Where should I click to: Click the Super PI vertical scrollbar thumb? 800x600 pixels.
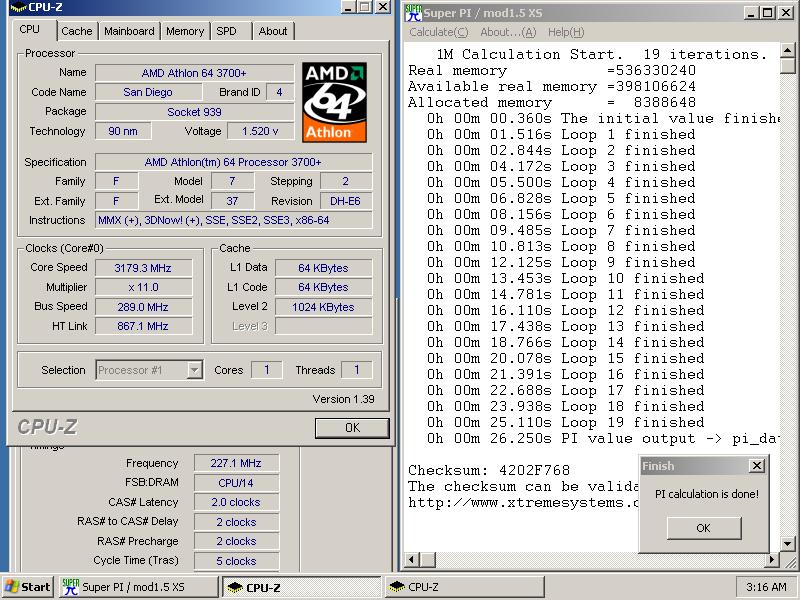787,66
